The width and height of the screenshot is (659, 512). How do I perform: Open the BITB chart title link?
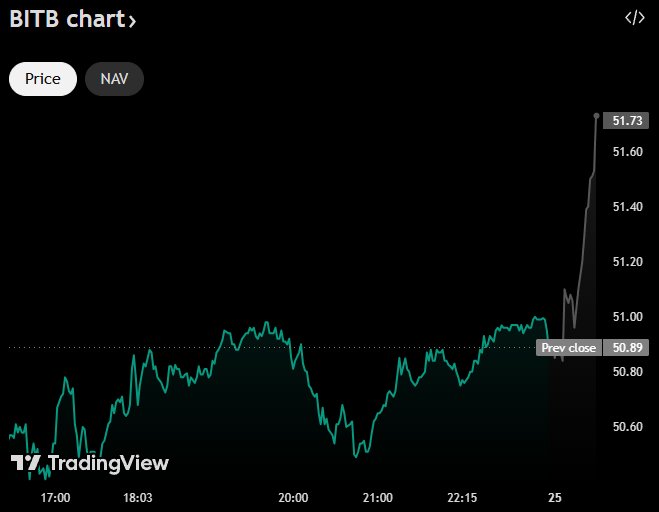click(x=68, y=19)
